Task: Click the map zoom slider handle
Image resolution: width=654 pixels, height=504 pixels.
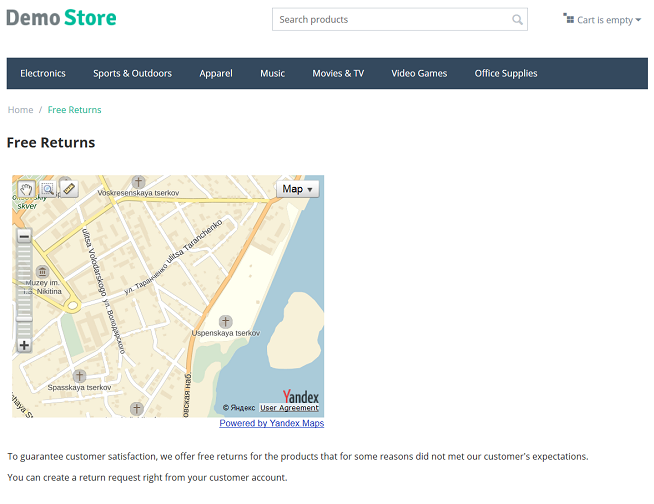Action: coord(24,319)
